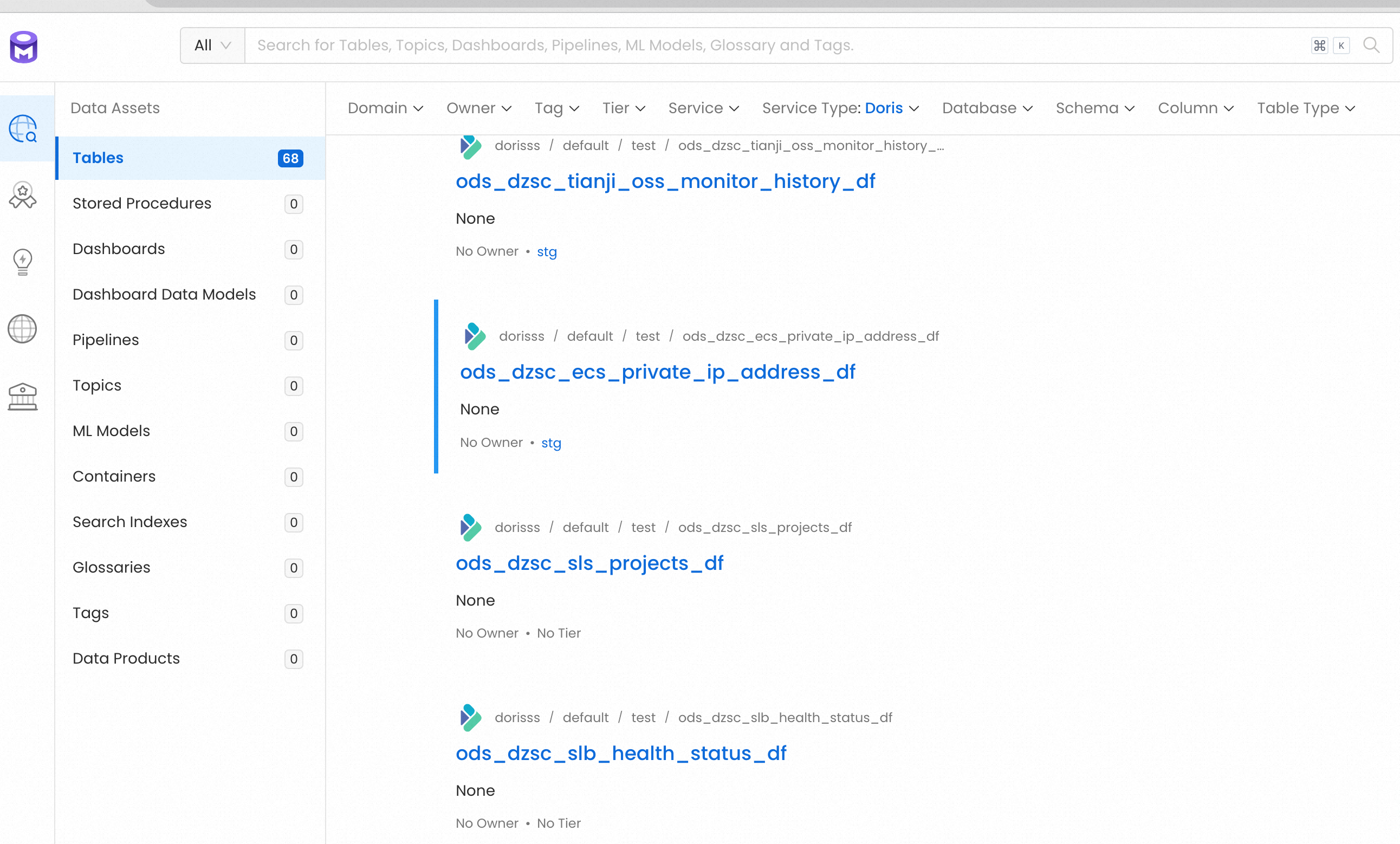Click stg tier link under tianji_oss_monitor table
Screen dimensions: 1400x844
click(547, 251)
